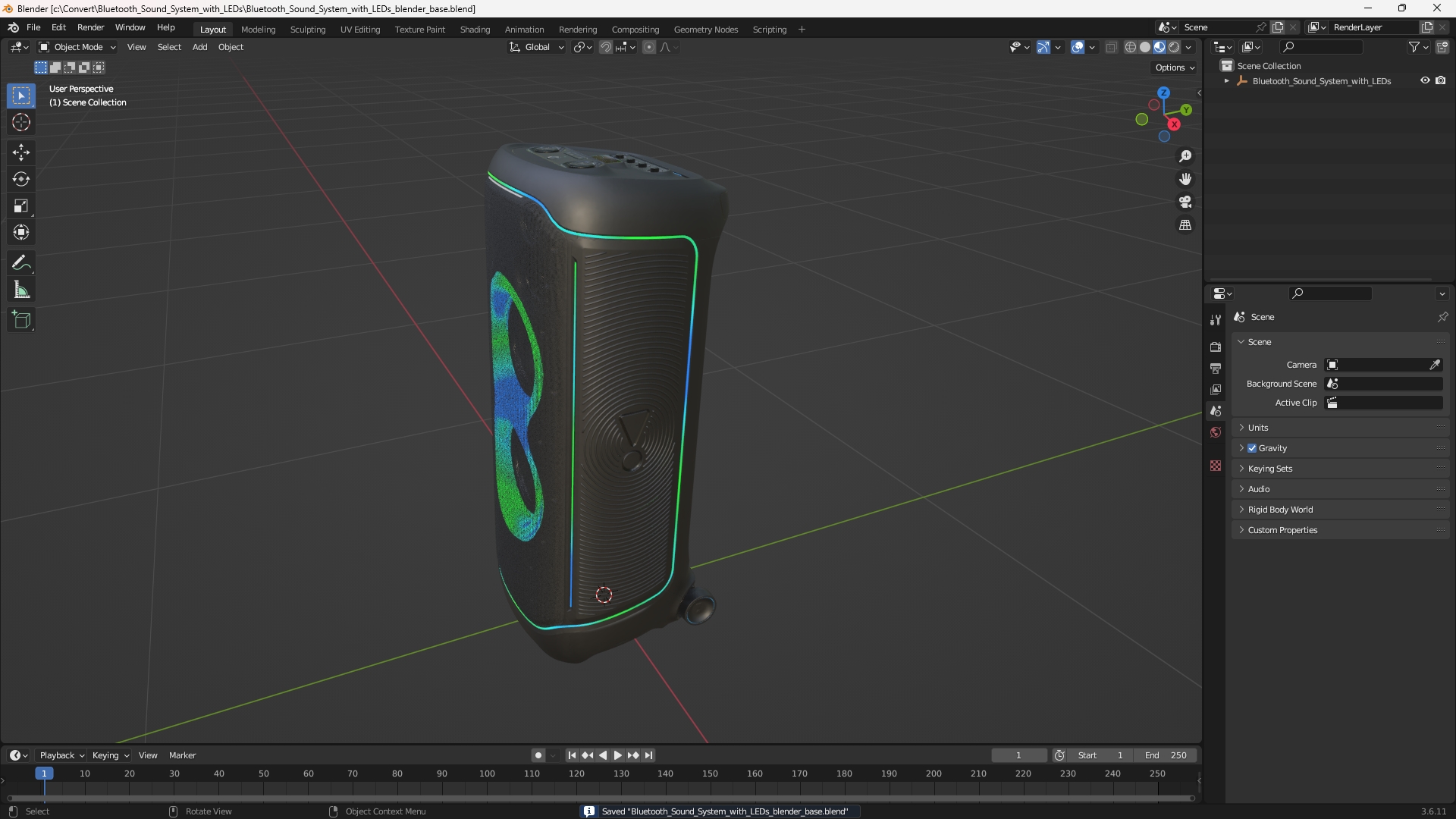Viewport: 1456px width, 819px height.
Task: Open the Tool properties tab
Action: [1216, 320]
